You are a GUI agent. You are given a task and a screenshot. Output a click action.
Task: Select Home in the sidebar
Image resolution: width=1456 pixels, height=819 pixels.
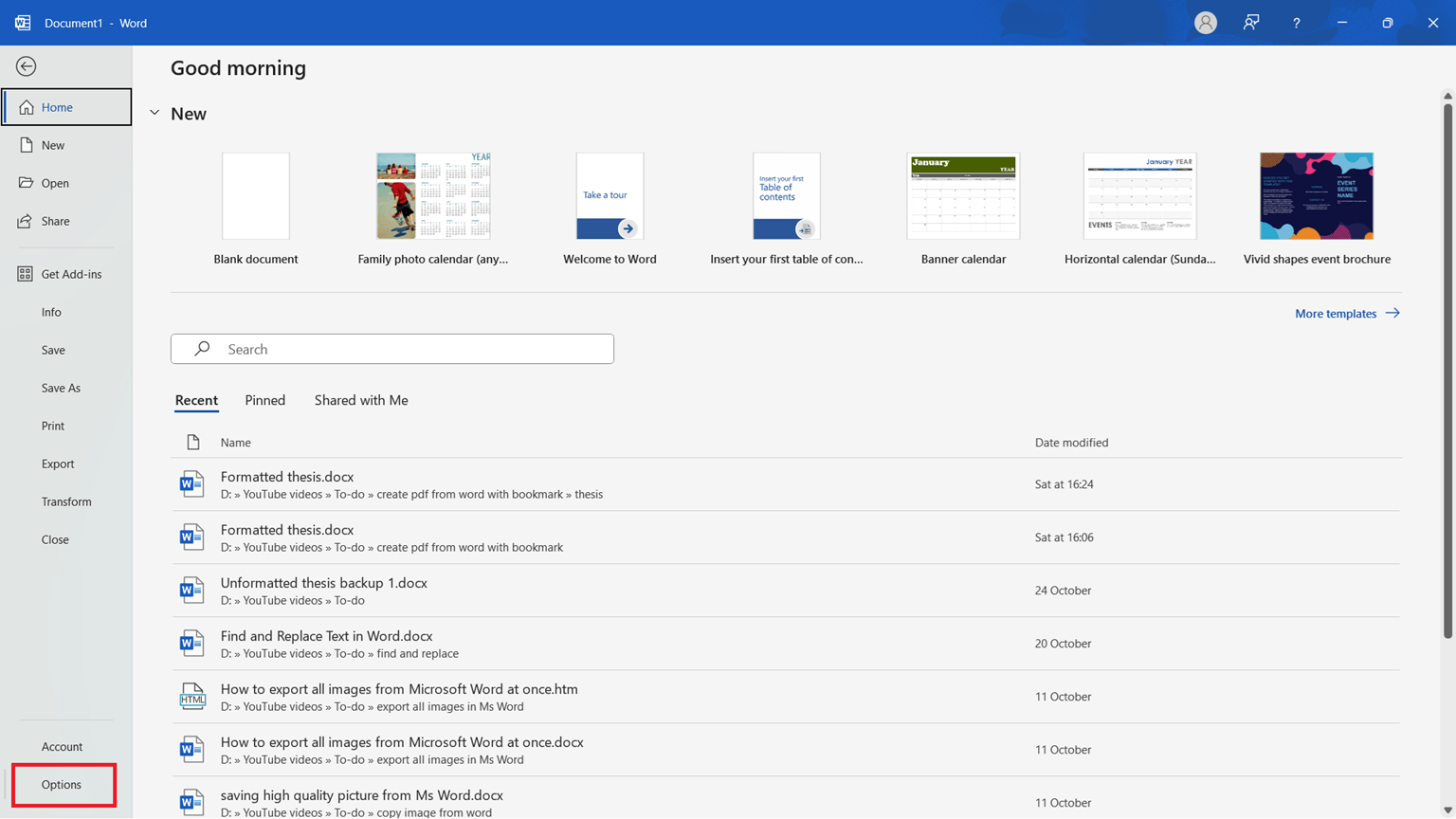(66, 107)
